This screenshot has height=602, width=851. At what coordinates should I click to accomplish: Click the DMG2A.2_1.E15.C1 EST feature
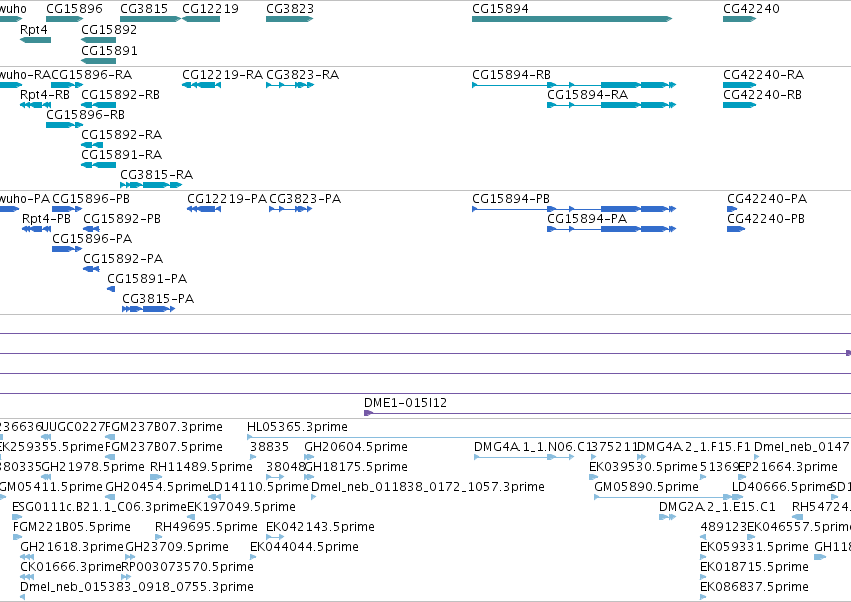[668, 517]
